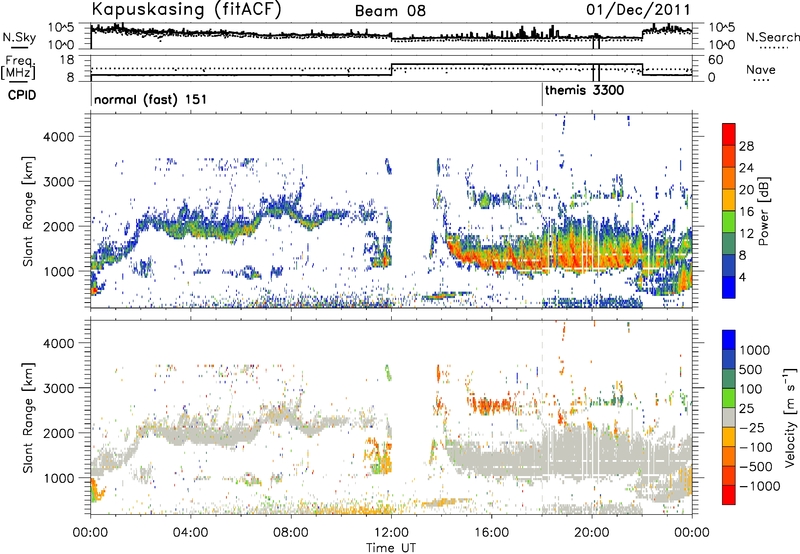Click the 25 tick on Velocity colorbar
The height and width of the screenshot is (554, 800).
click(746, 408)
